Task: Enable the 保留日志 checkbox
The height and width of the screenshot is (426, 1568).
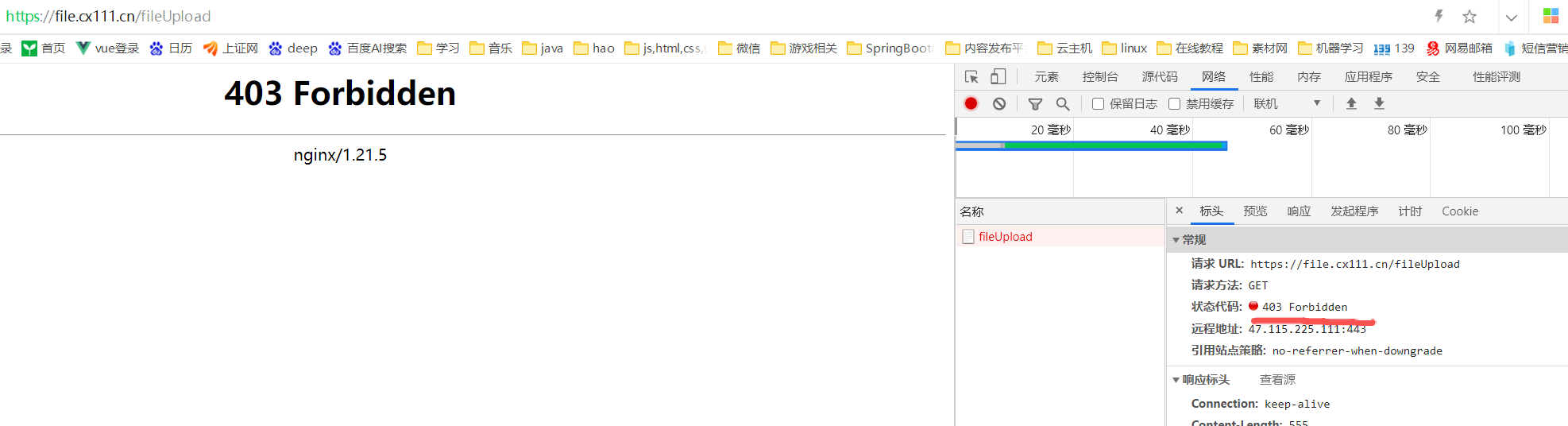Action: point(1098,104)
